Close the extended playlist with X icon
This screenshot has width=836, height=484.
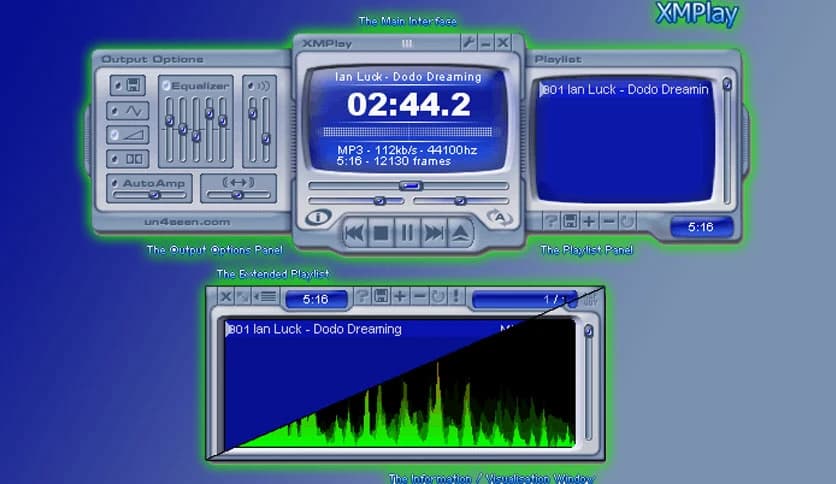click(226, 296)
